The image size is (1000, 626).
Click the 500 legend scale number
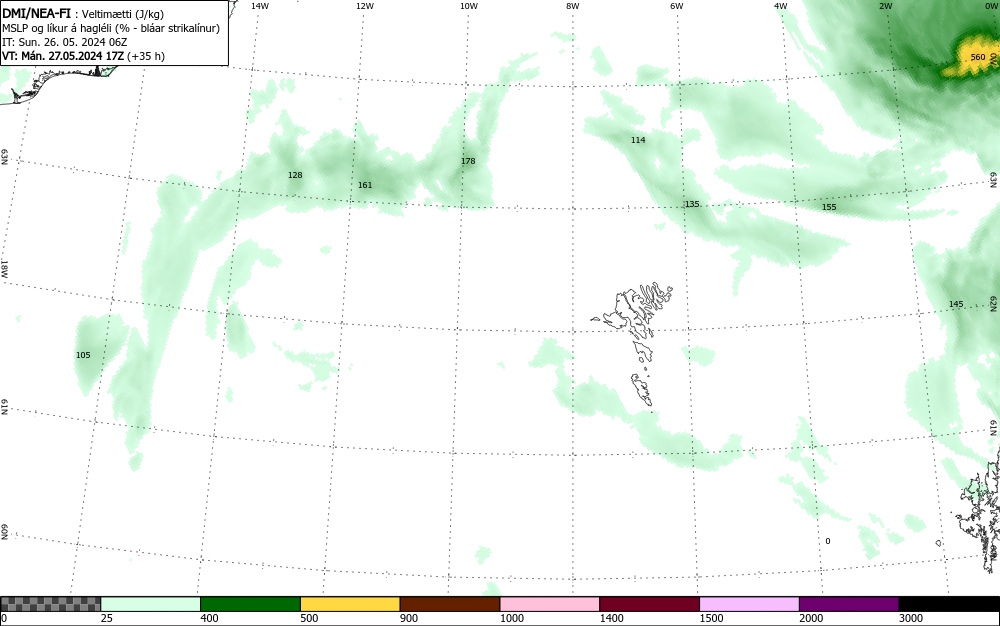309,618
